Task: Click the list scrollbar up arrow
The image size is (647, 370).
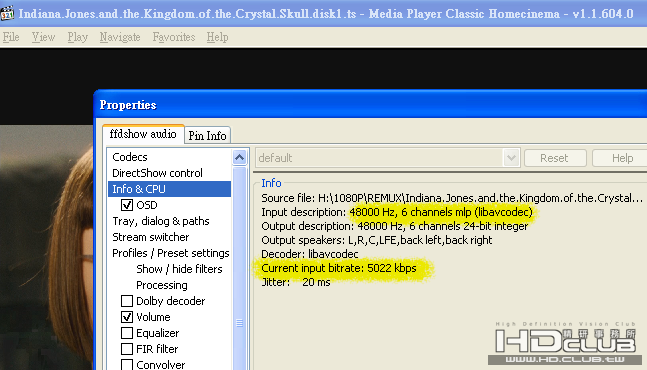Action: click(240, 157)
